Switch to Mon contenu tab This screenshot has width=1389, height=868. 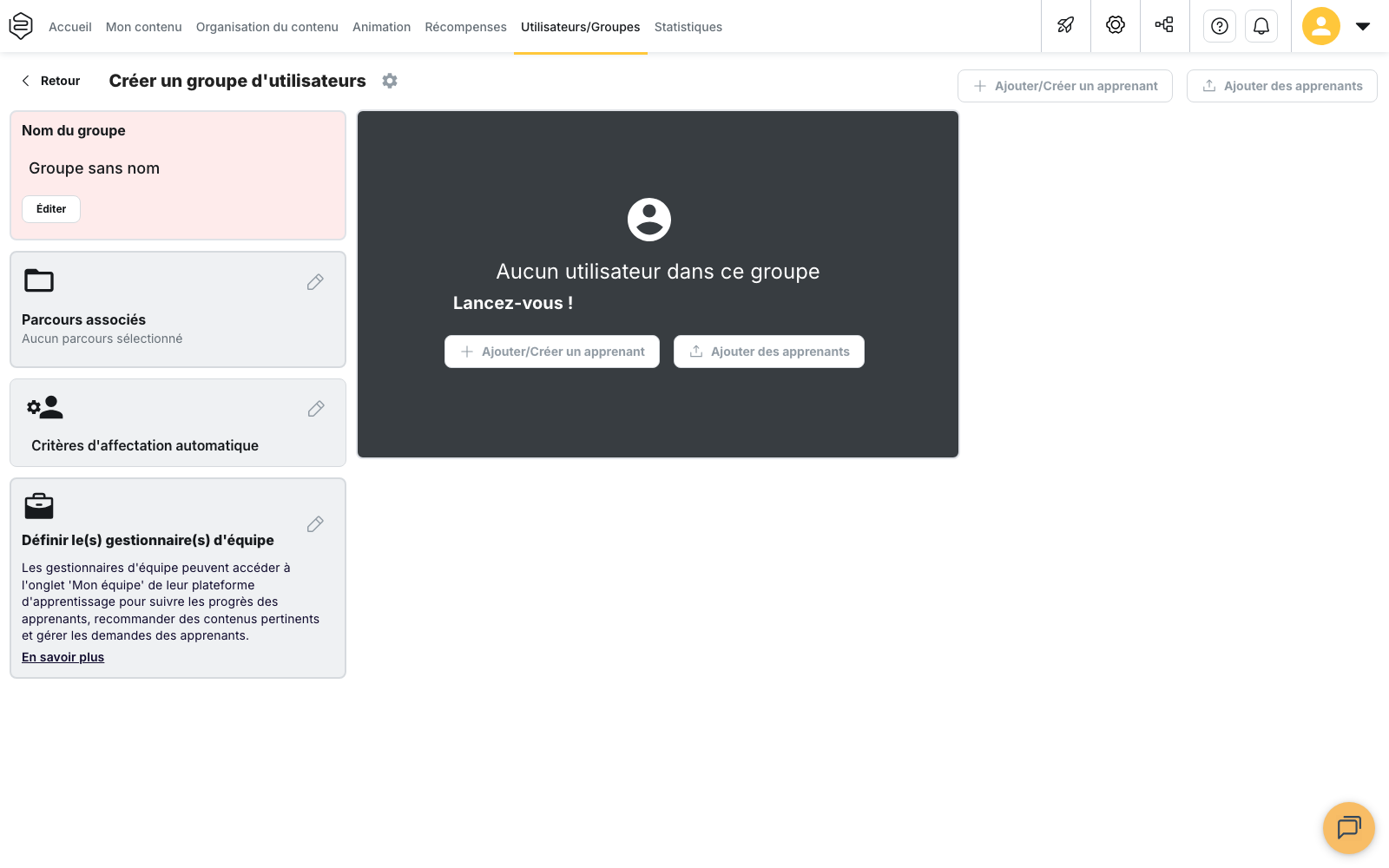(x=144, y=27)
